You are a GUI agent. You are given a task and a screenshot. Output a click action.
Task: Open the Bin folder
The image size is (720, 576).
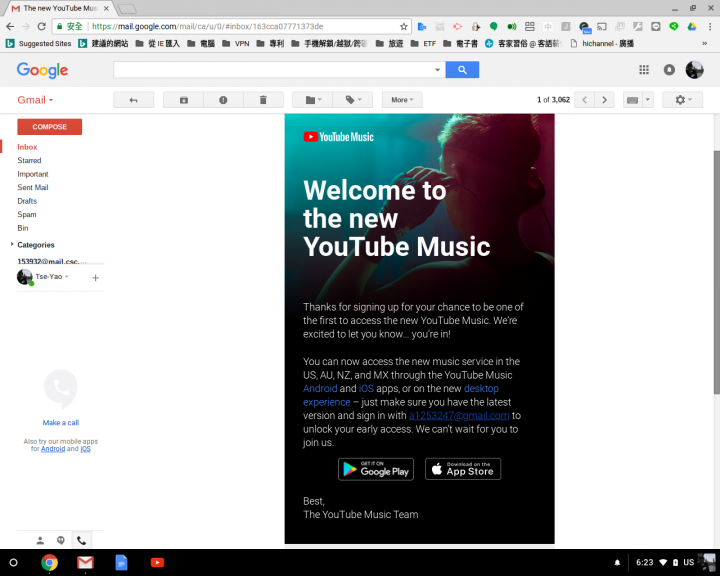point(23,228)
